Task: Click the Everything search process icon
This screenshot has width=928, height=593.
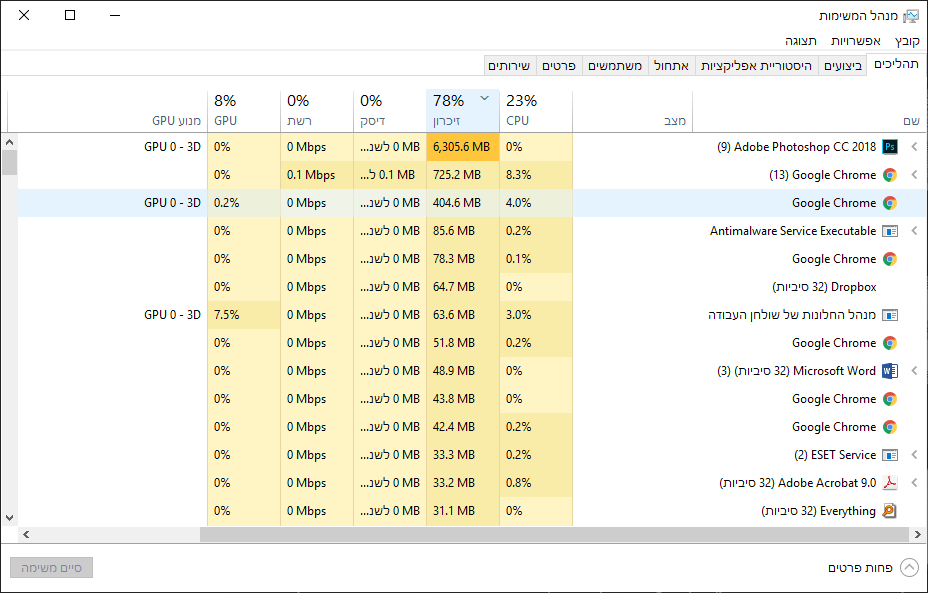Action: point(889,511)
